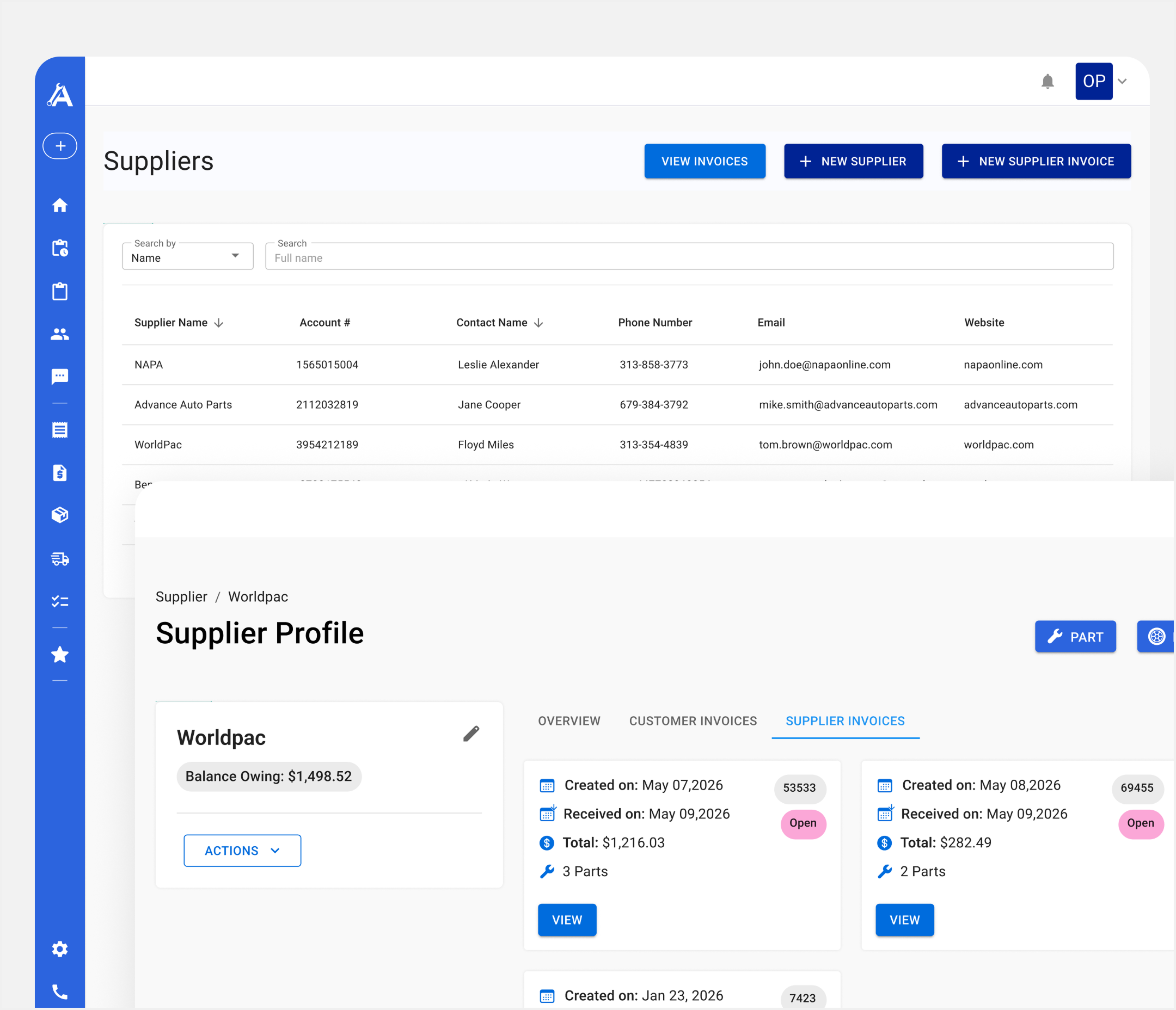Open the delivery truck suppliers icon
This screenshot has width=1176, height=1010.
click(x=59, y=559)
